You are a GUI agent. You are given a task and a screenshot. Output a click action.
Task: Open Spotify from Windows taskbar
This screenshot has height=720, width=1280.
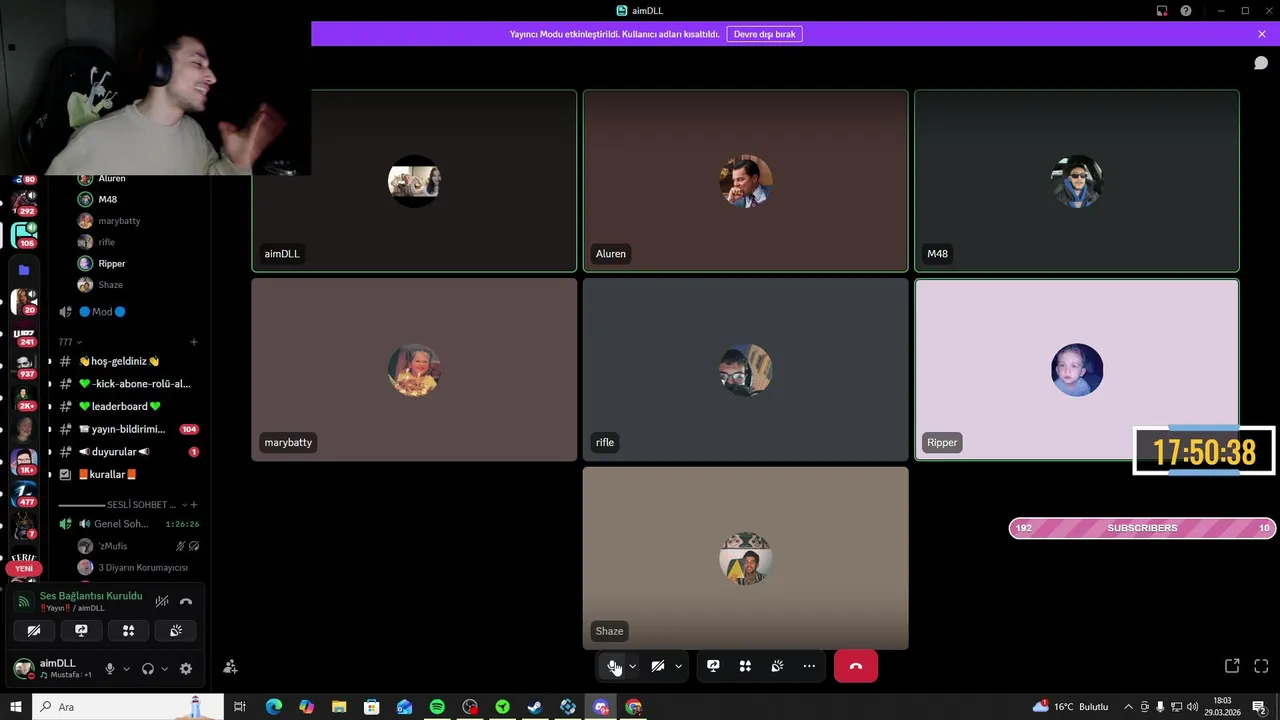[x=437, y=707]
